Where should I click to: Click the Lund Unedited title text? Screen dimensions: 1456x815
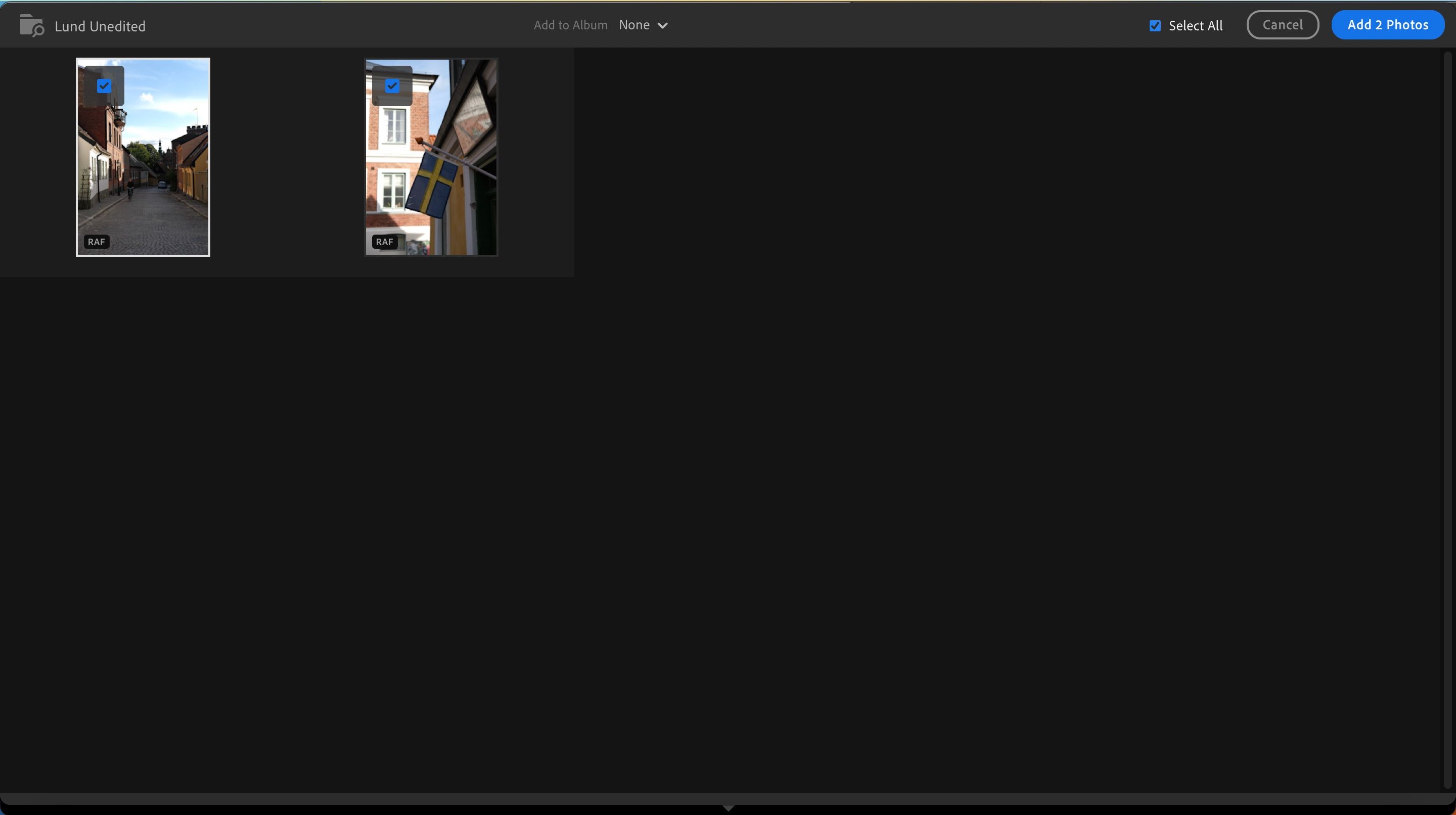[100, 26]
